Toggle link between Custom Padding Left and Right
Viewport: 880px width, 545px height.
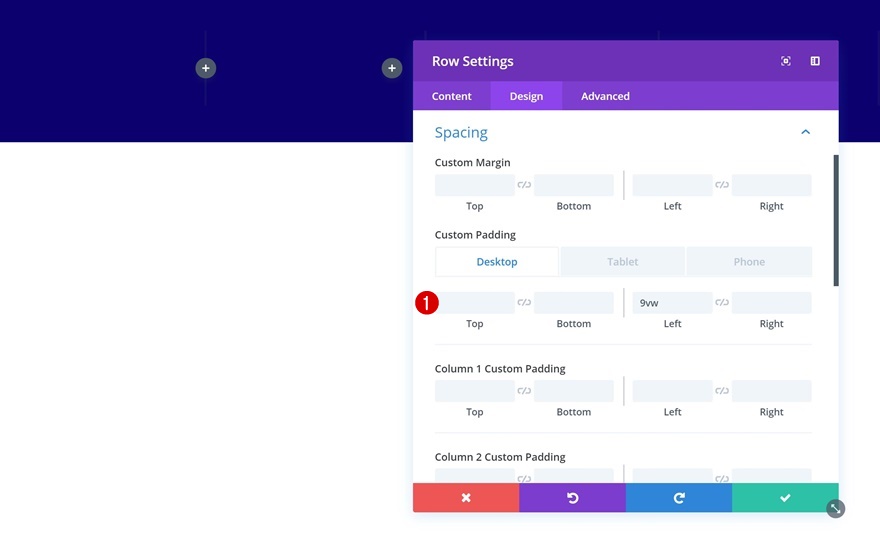point(722,303)
